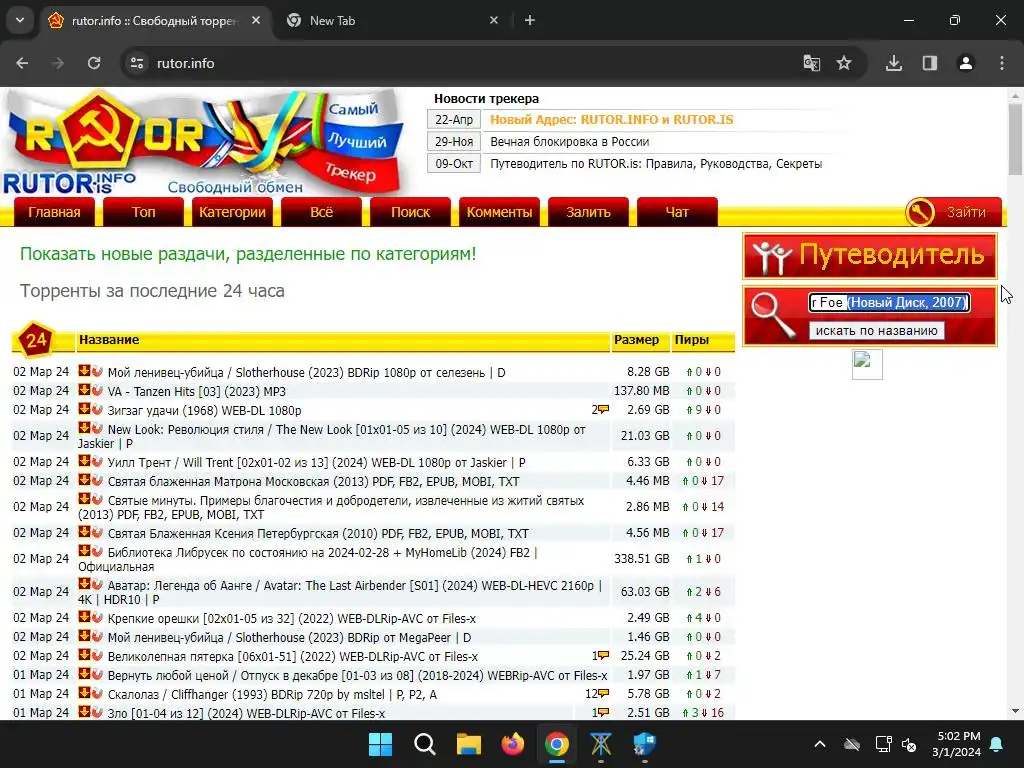Open Chrome downloads icon
This screenshot has width=1024, height=768.
[x=894, y=63]
